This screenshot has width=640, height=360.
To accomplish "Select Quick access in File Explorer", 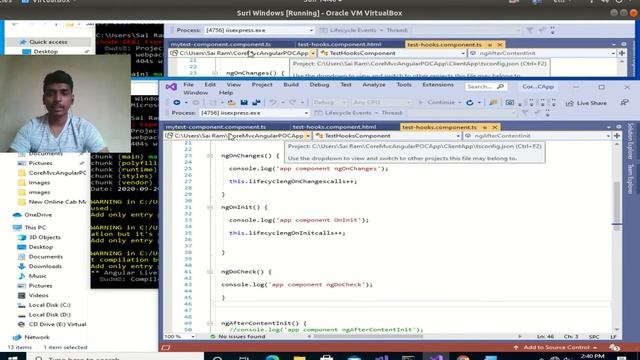I will point(48,42).
